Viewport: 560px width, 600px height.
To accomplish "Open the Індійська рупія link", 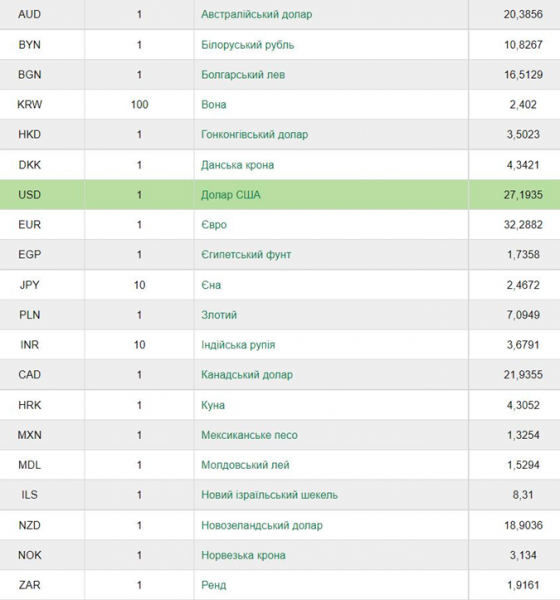I will point(238,345).
